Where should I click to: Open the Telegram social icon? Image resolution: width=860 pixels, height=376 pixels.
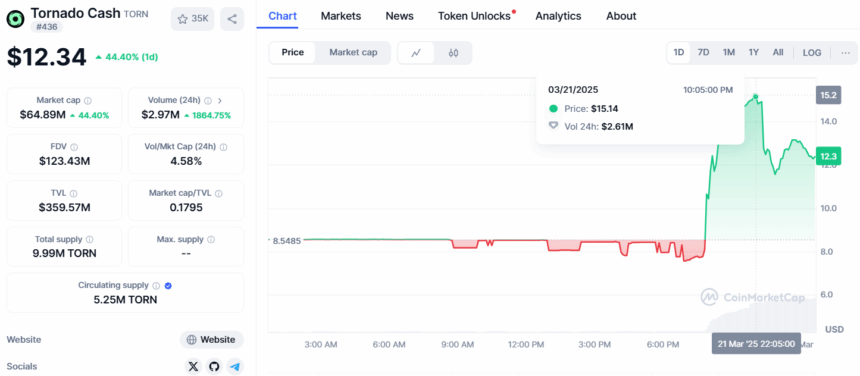coord(235,367)
